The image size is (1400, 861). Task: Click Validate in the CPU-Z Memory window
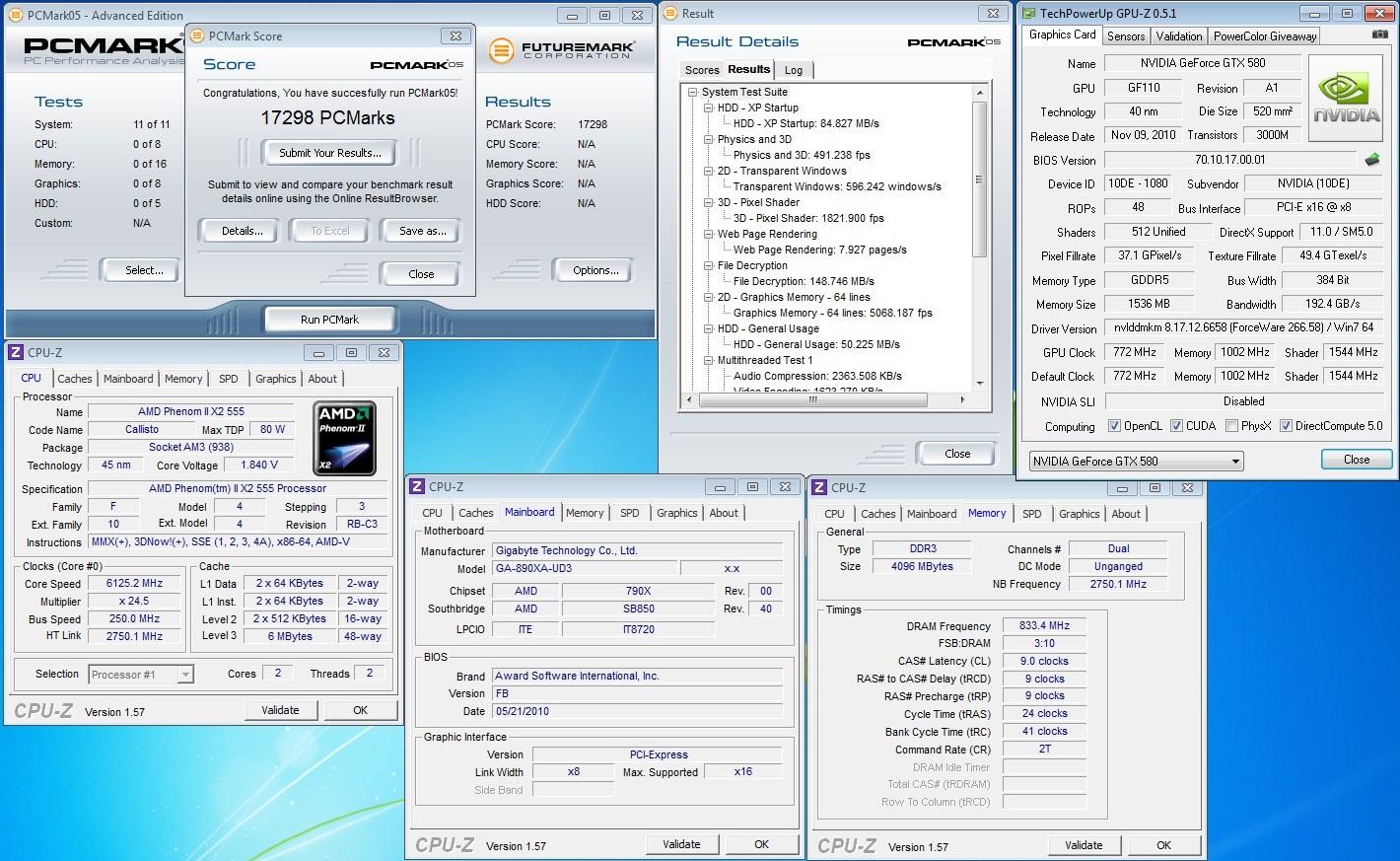[1084, 845]
